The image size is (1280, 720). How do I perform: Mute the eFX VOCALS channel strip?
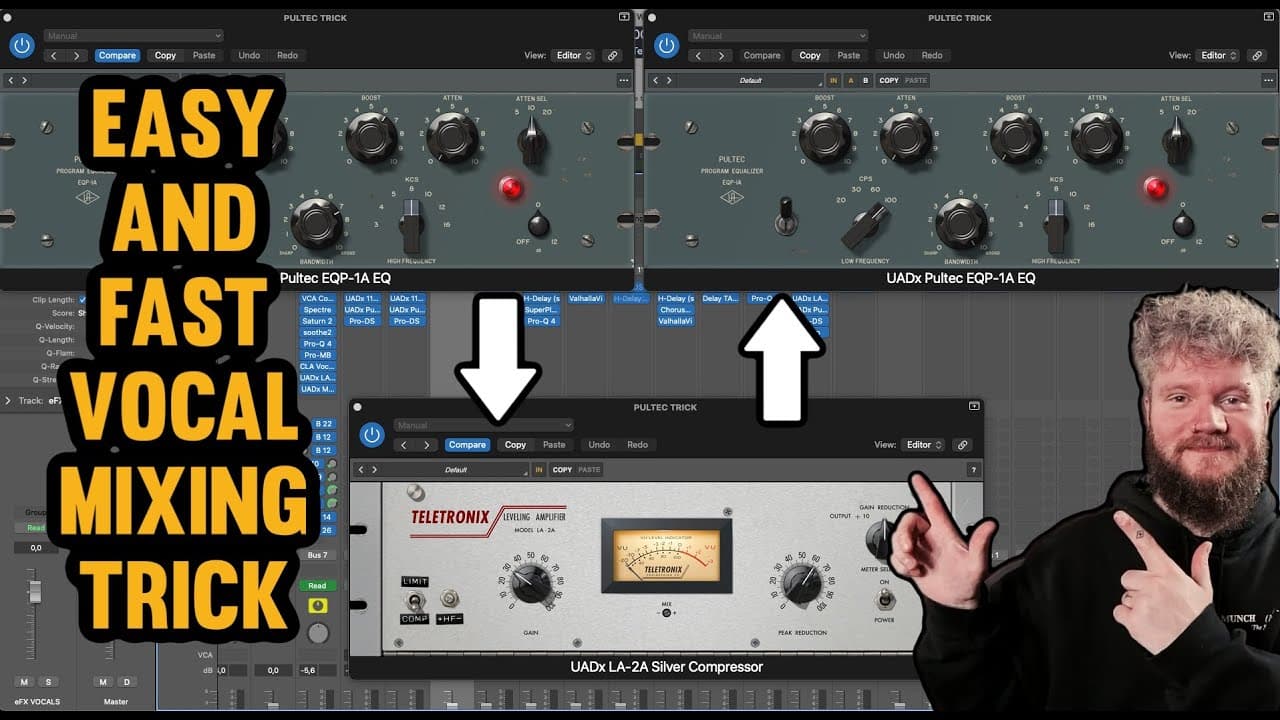coord(22,682)
